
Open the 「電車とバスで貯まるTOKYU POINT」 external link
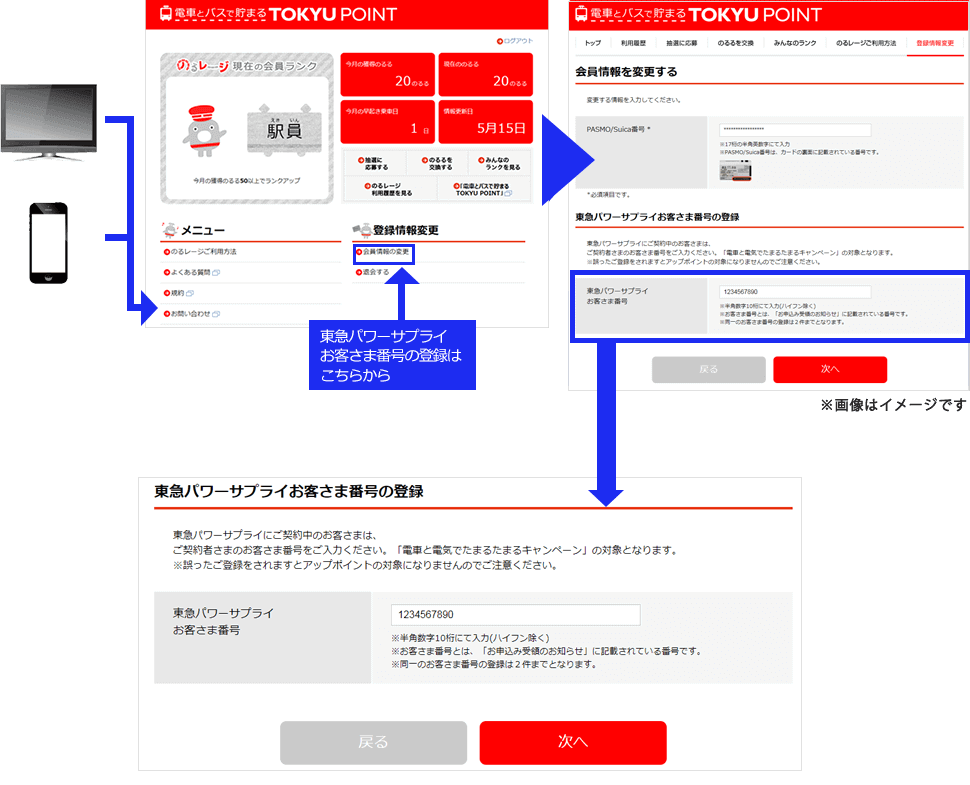click(483, 189)
